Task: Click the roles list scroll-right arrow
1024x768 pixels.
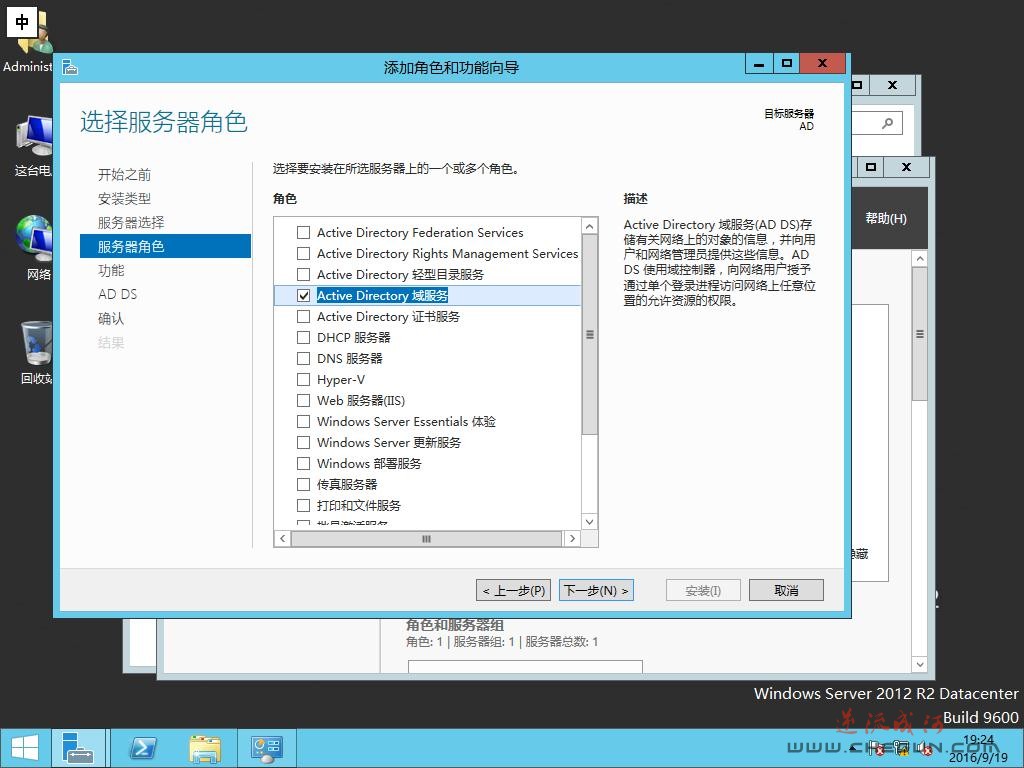Action: (572, 539)
